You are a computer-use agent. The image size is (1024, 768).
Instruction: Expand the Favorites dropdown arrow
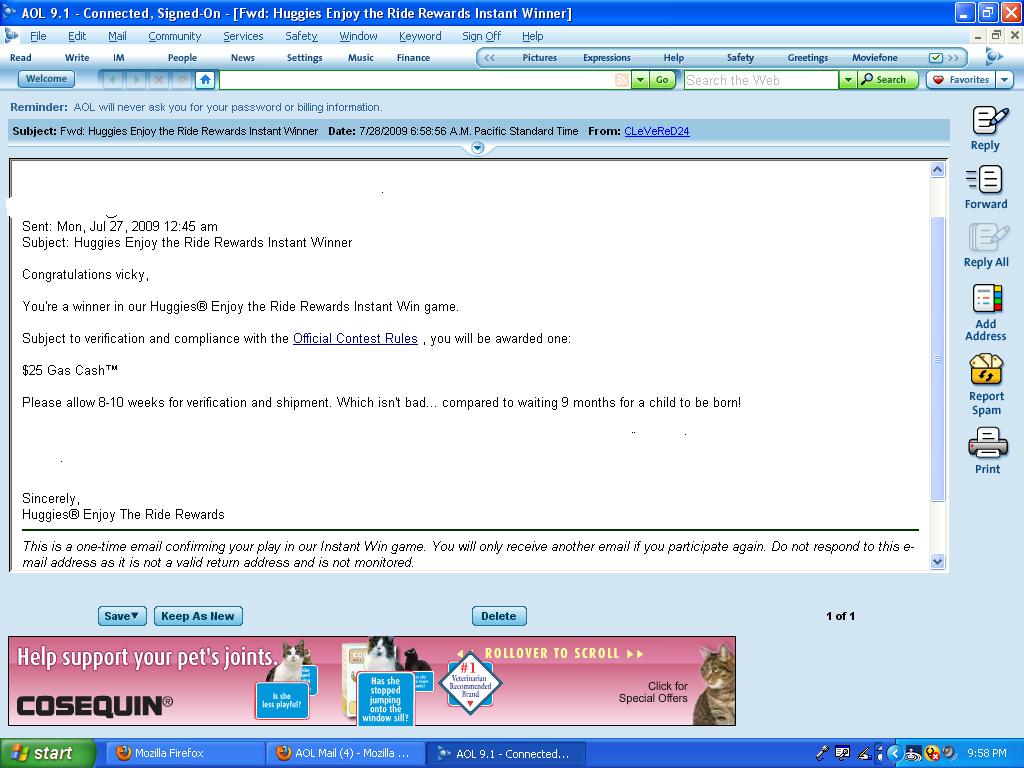point(1004,80)
